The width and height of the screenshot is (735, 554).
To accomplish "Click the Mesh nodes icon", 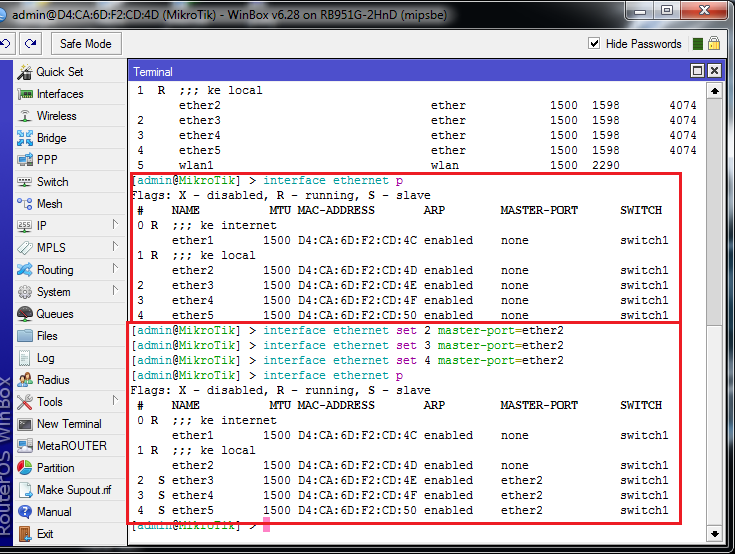I will click(x=25, y=204).
